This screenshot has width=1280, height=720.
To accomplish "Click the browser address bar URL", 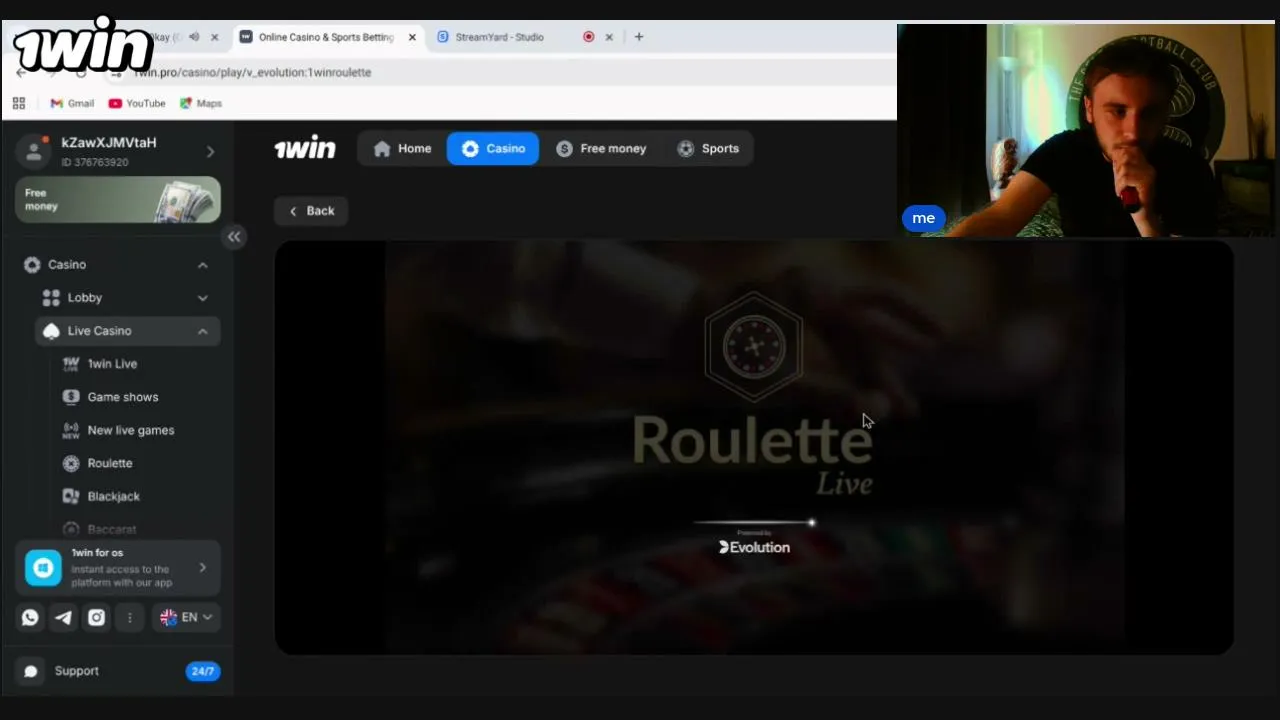I will (253, 72).
